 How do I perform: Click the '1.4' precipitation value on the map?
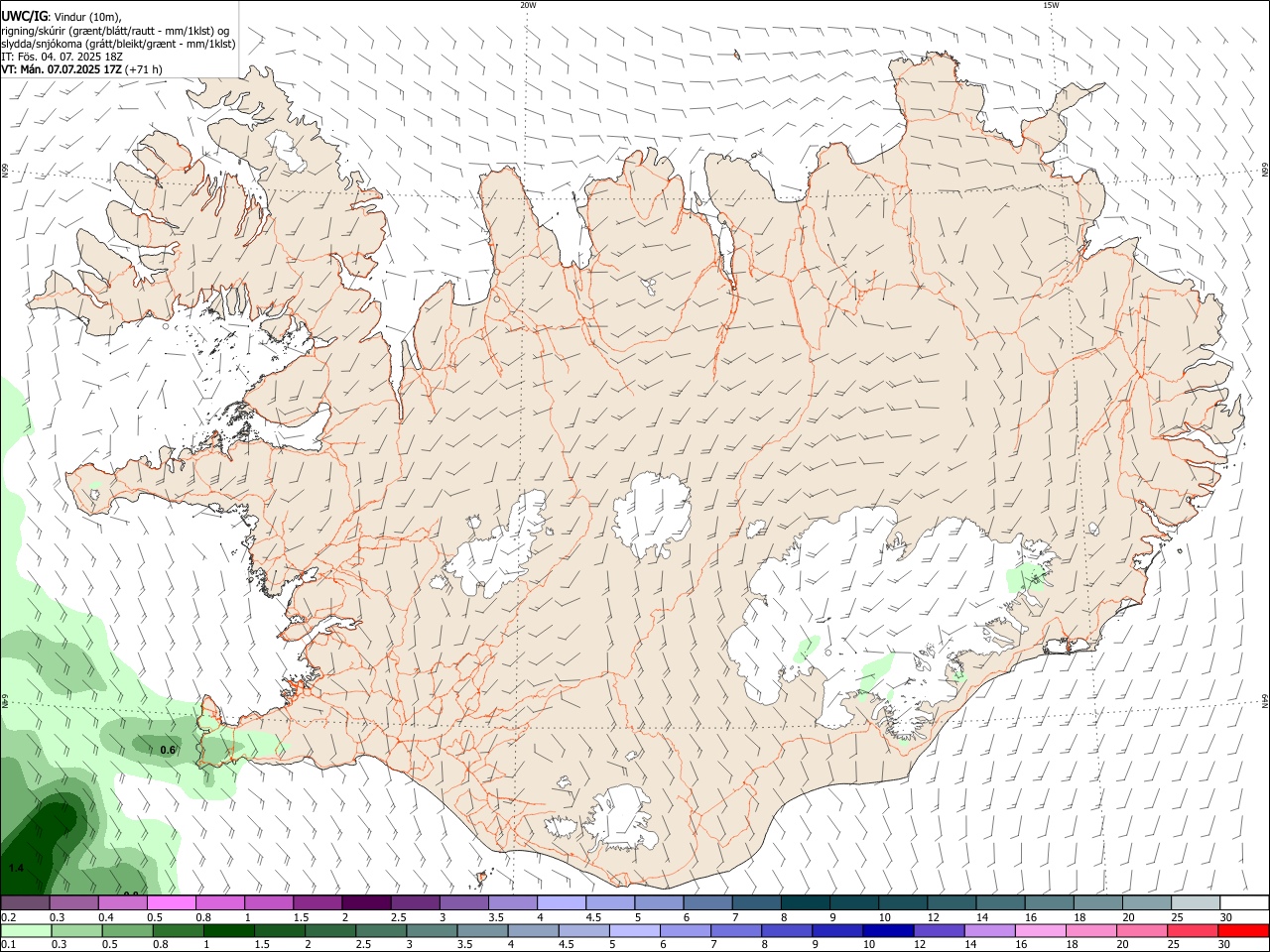[16, 868]
